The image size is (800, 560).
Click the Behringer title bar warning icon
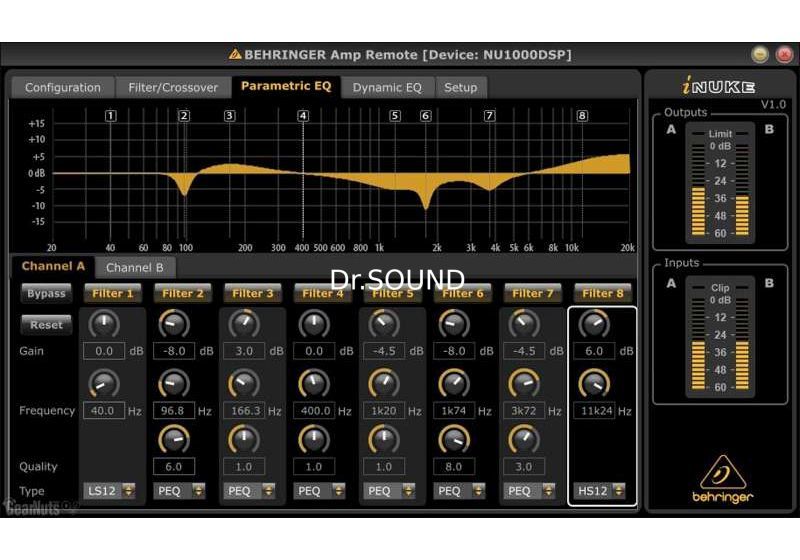[235, 54]
